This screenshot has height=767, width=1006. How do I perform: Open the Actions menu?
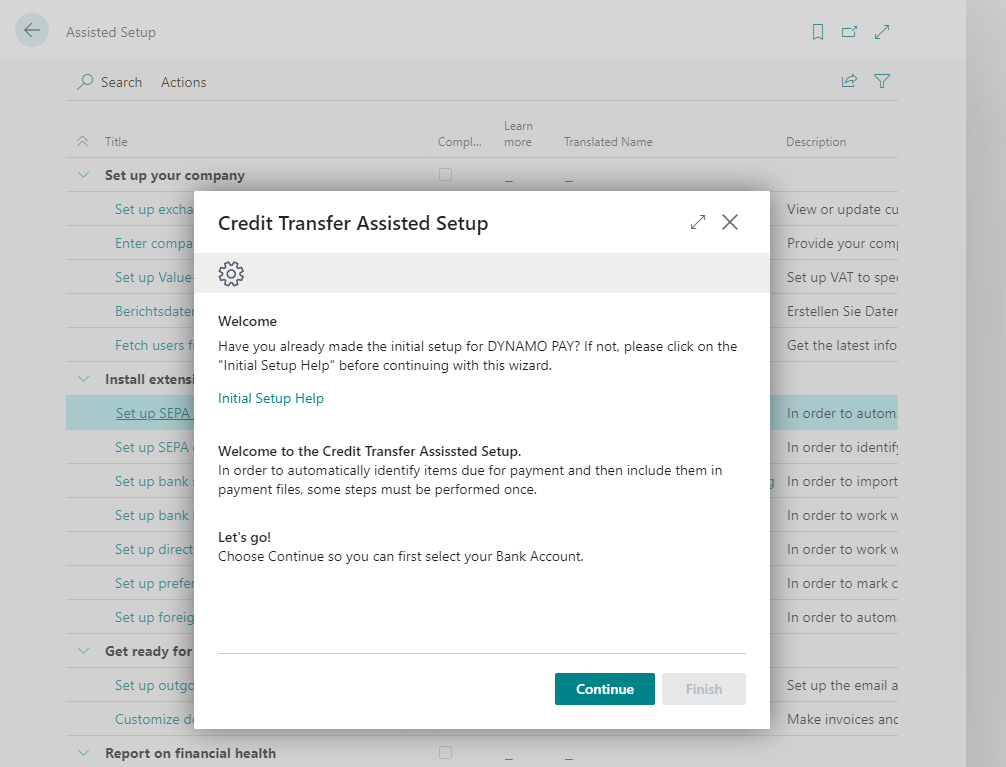click(183, 82)
